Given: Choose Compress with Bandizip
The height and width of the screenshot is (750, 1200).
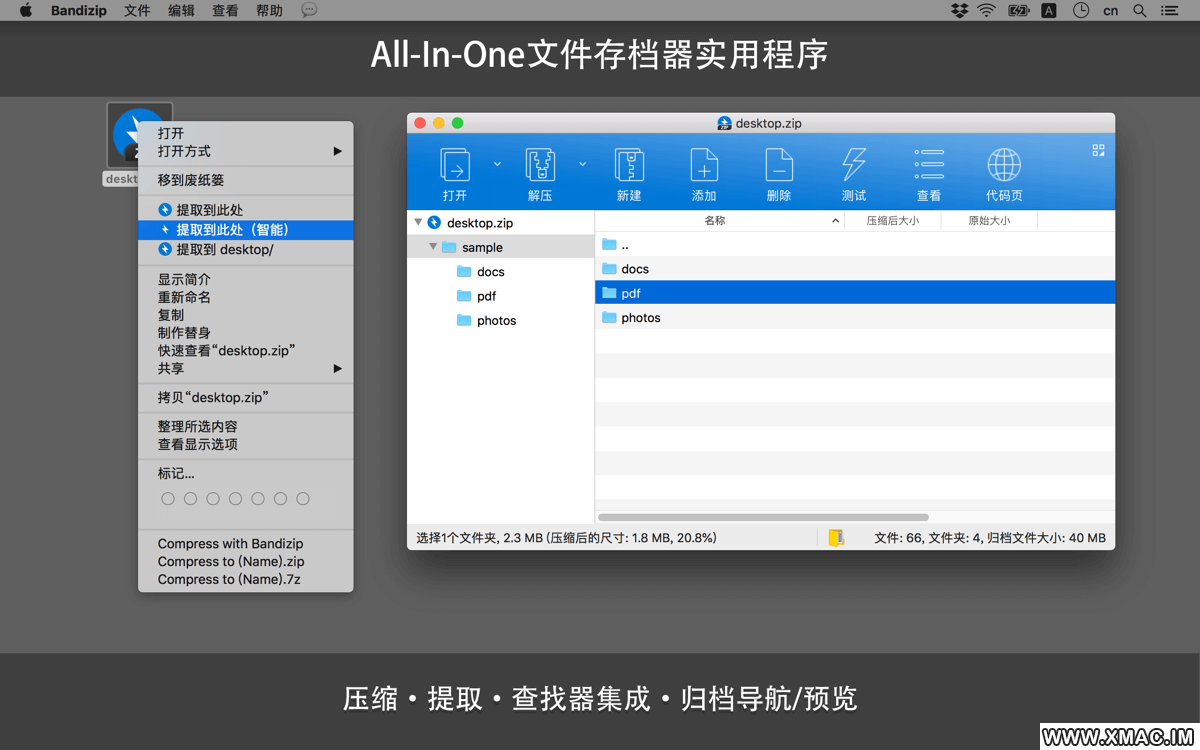Looking at the screenshot, I should (x=246, y=543).
